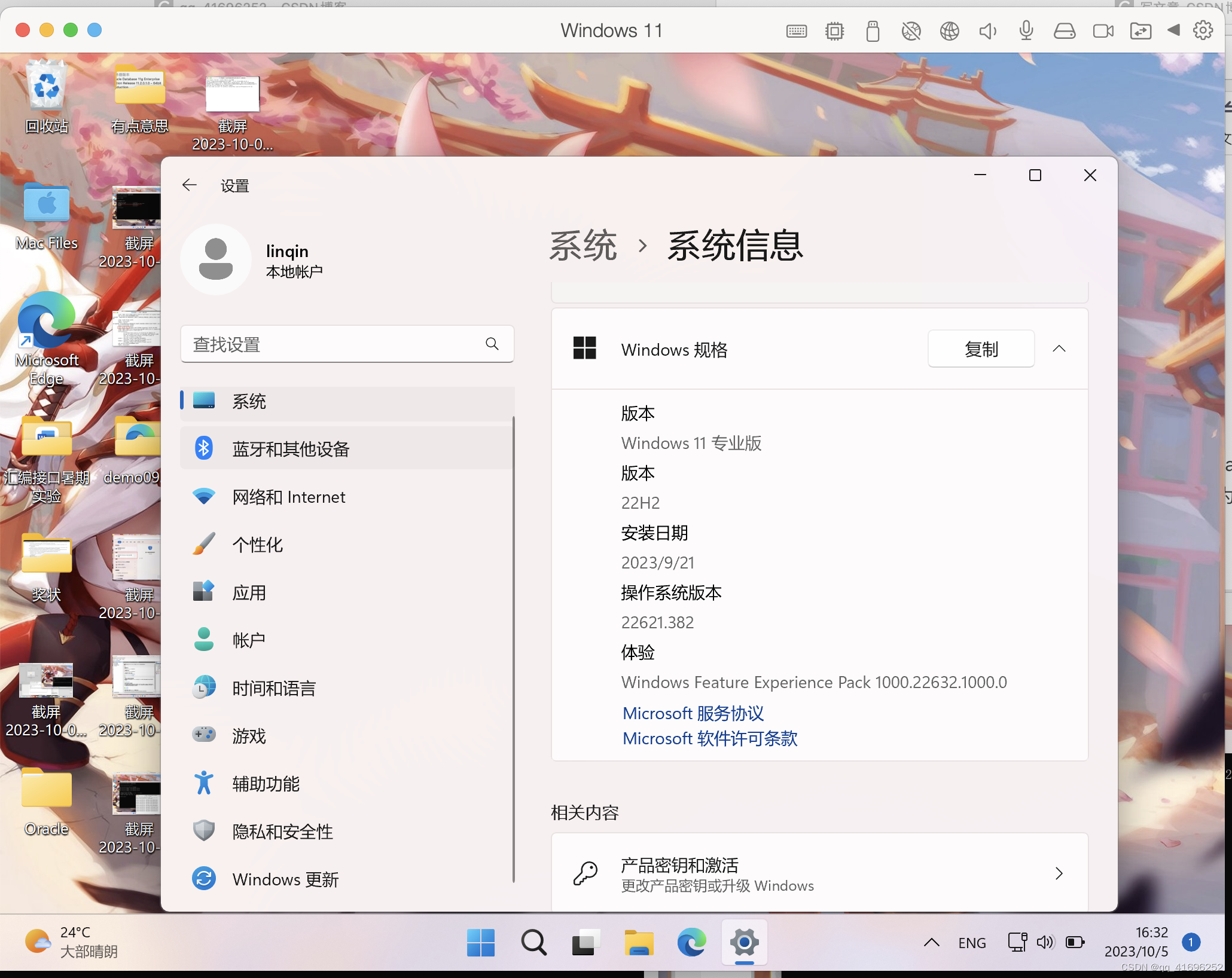Click the 复制 button
This screenshot has width=1232, height=978.
tap(981, 349)
